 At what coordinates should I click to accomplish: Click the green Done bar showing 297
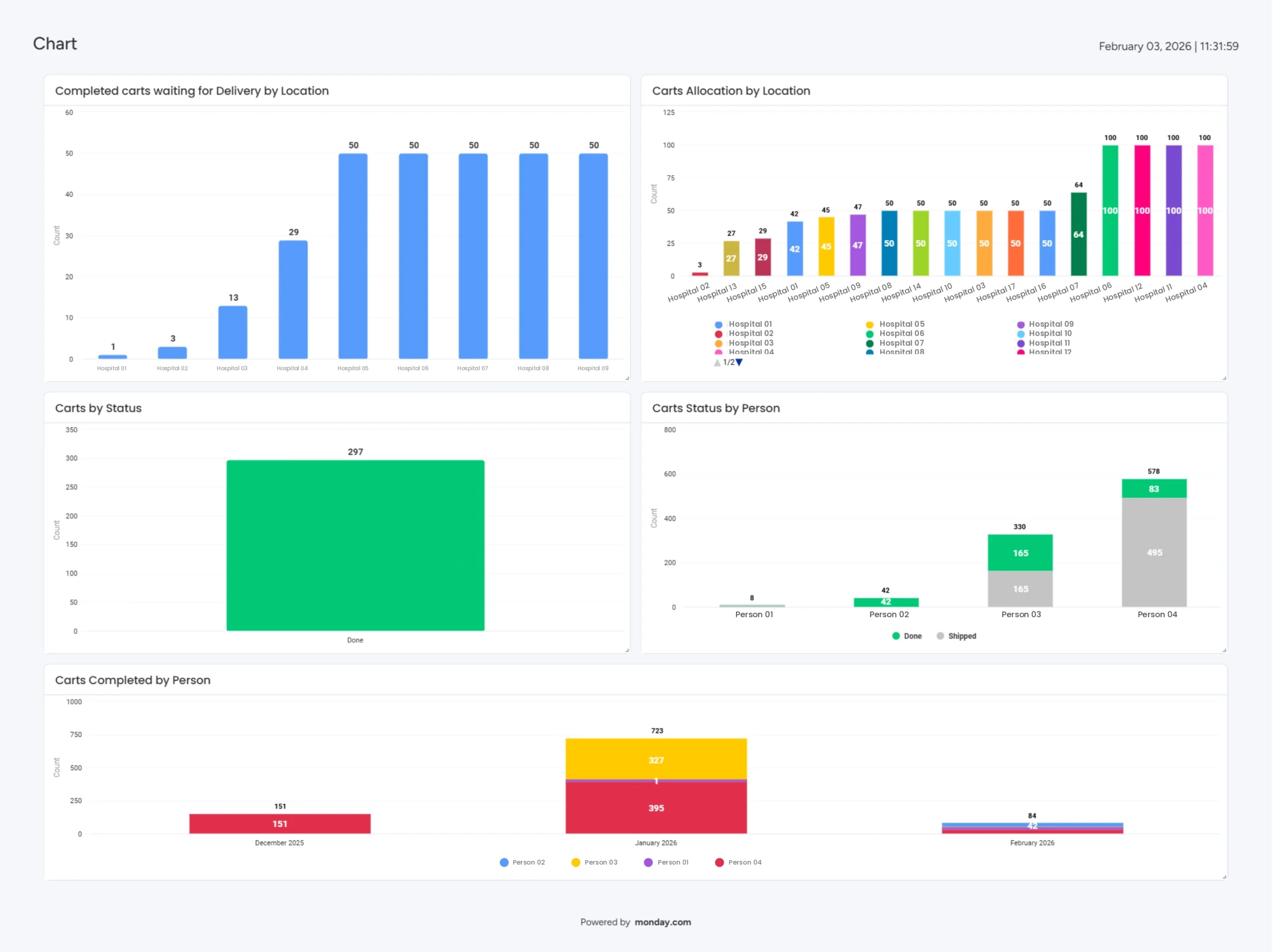pos(355,545)
